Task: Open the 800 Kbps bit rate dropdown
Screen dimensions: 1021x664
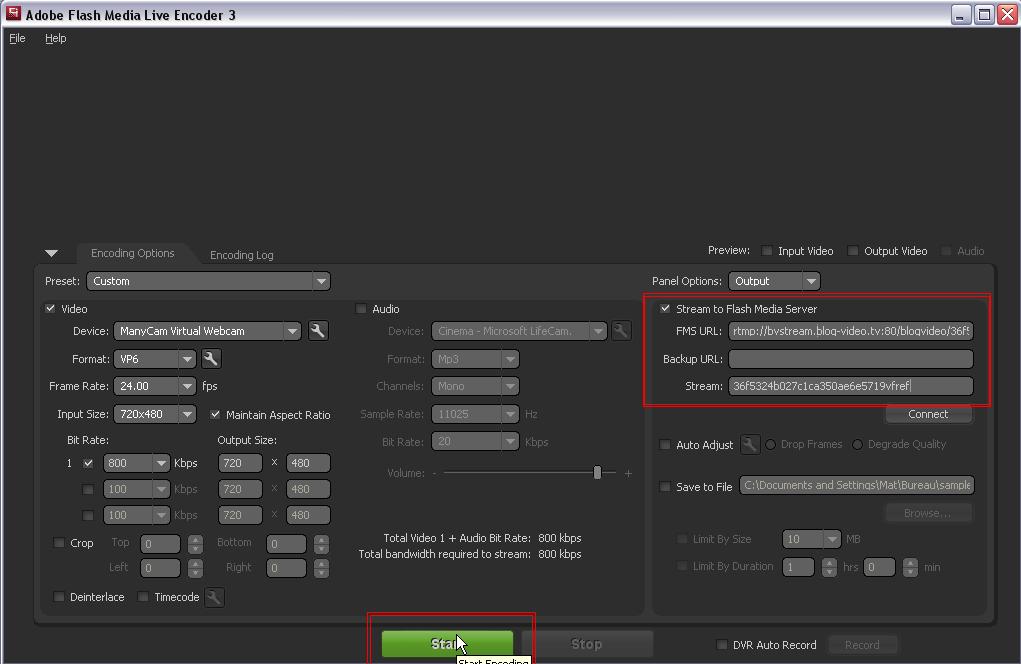Action: [x=137, y=463]
